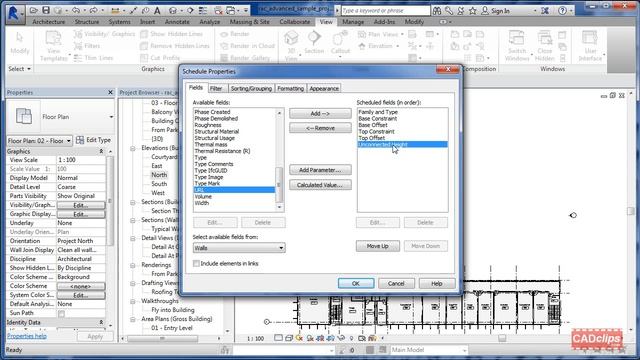Click the <-- Remove button
The width and height of the screenshot is (640, 360).
click(320, 128)
